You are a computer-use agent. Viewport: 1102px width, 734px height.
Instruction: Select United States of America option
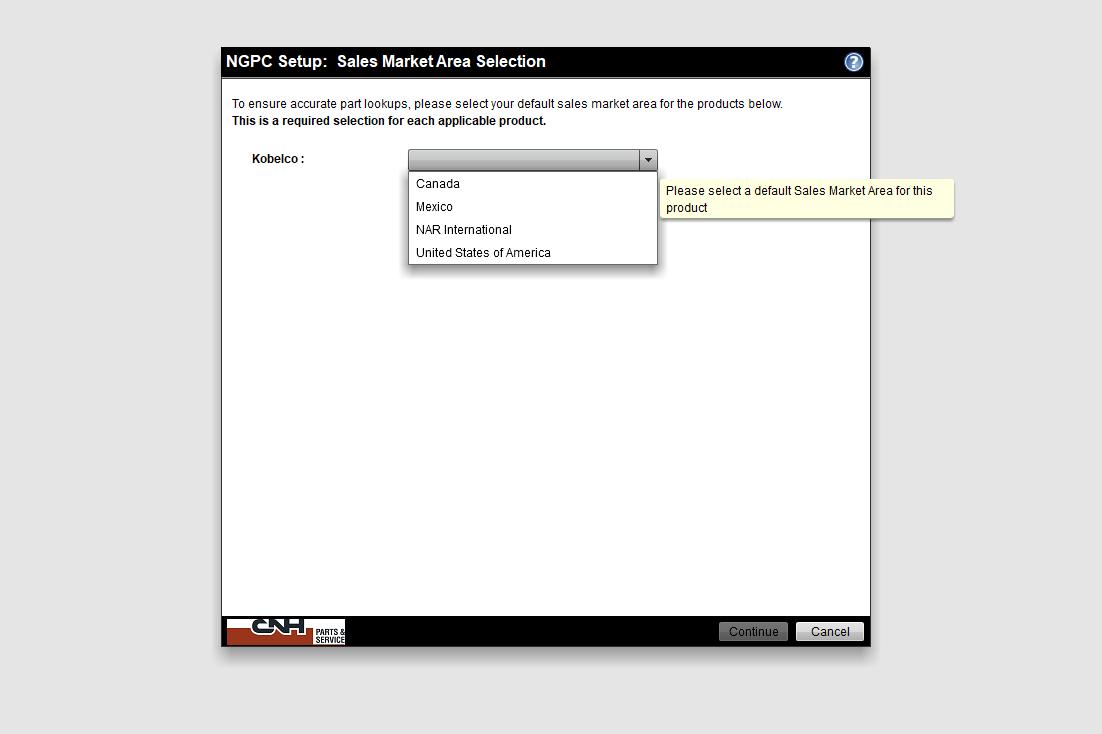tap(533, 252)
